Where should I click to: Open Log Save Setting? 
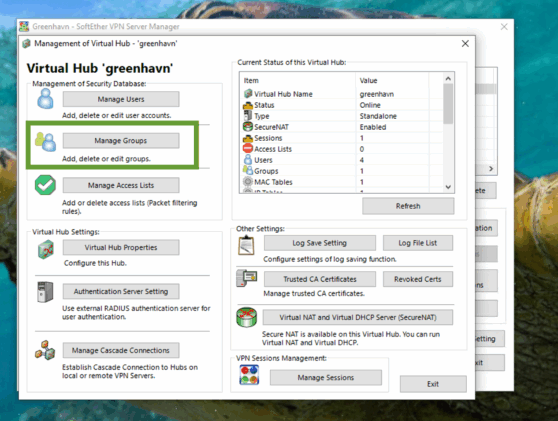[320, 243]
